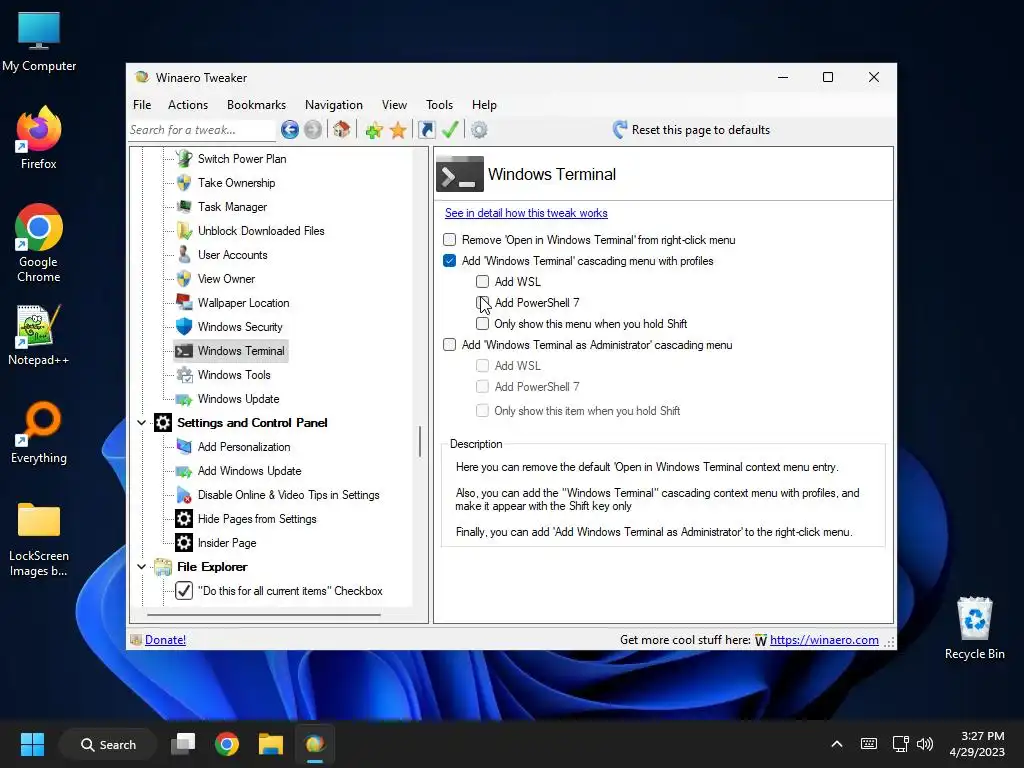
Task: Open the Recycle Bin desktop icon
Action: [x=974, y=628]
